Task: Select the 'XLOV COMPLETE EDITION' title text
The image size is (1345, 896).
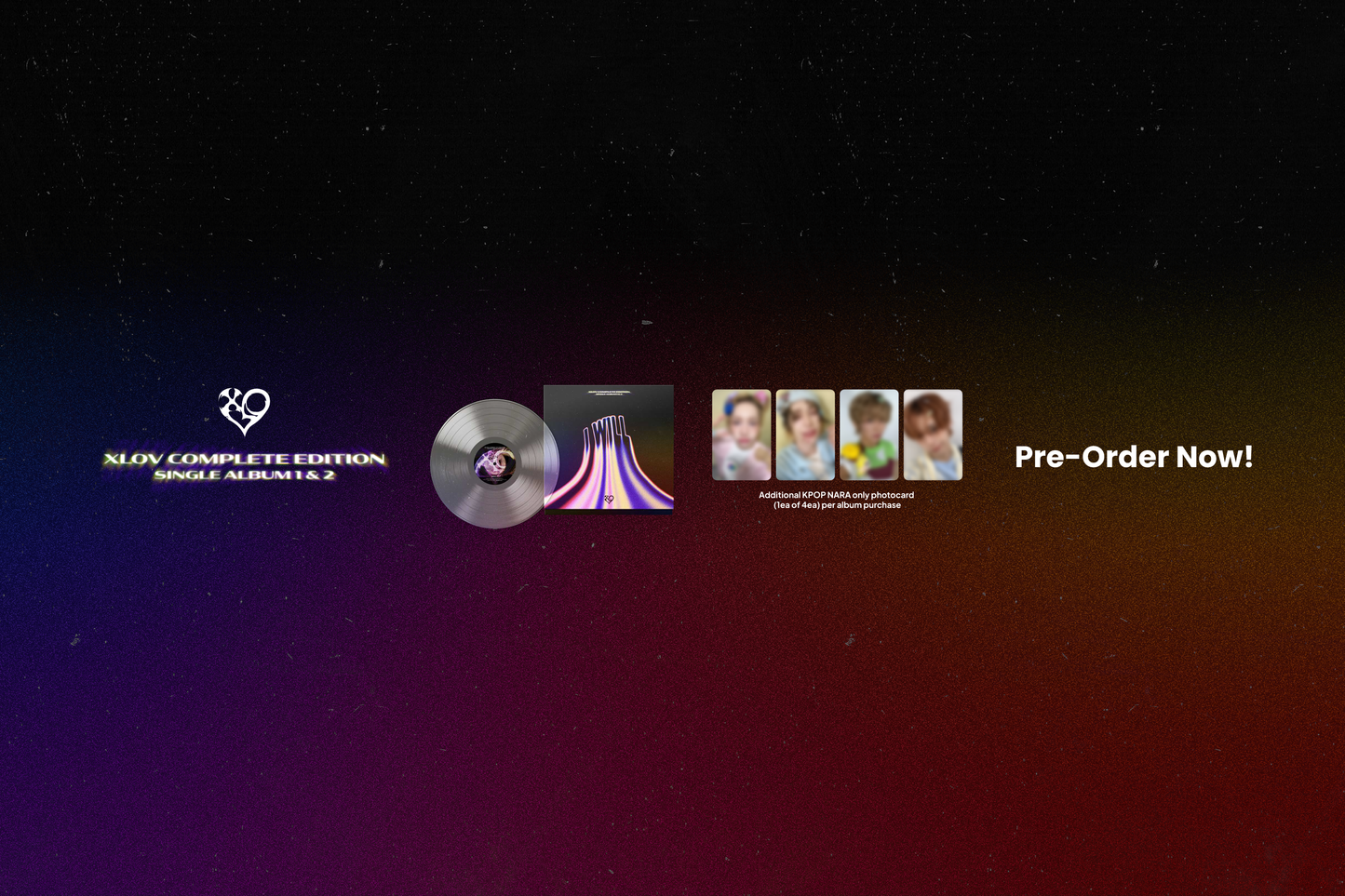Action: (245, 459)
